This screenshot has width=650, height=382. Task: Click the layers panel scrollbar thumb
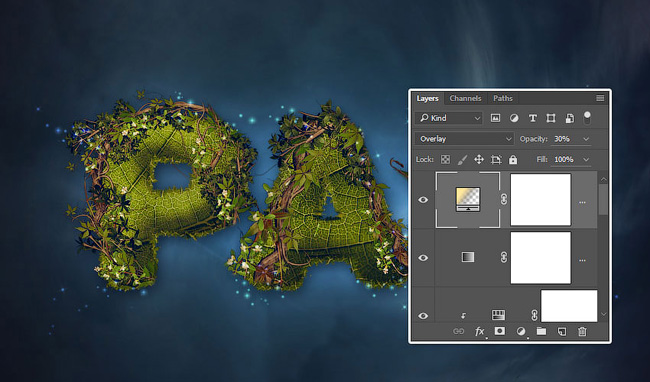coord(604,199)
